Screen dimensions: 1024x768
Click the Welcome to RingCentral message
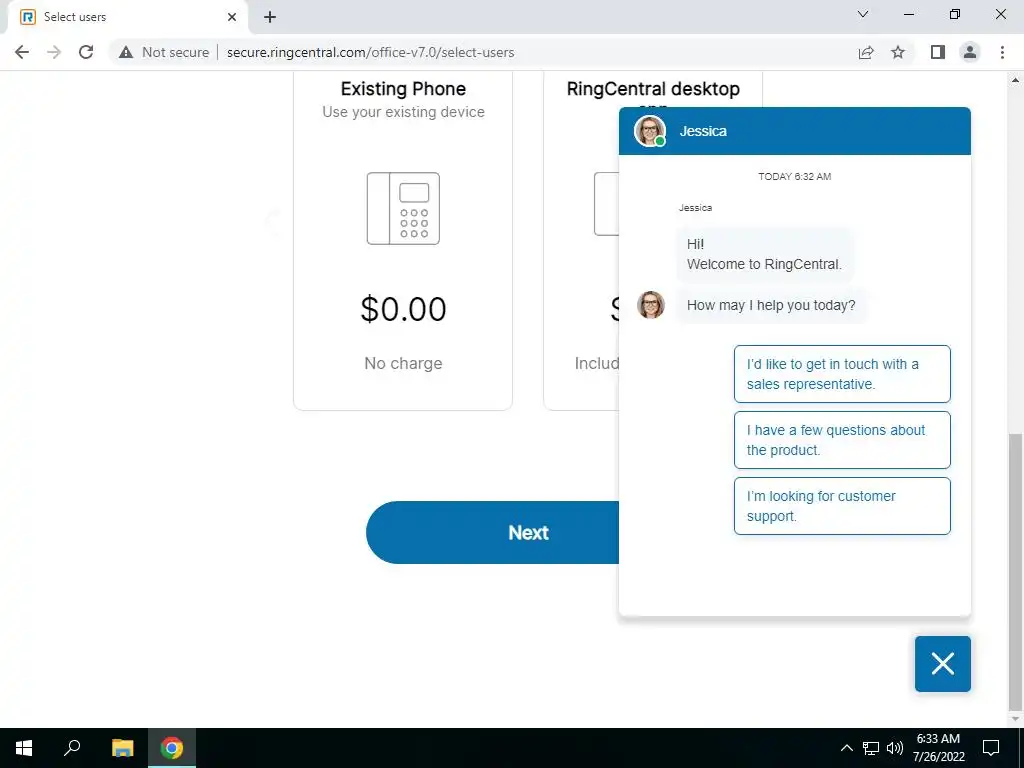764,254
